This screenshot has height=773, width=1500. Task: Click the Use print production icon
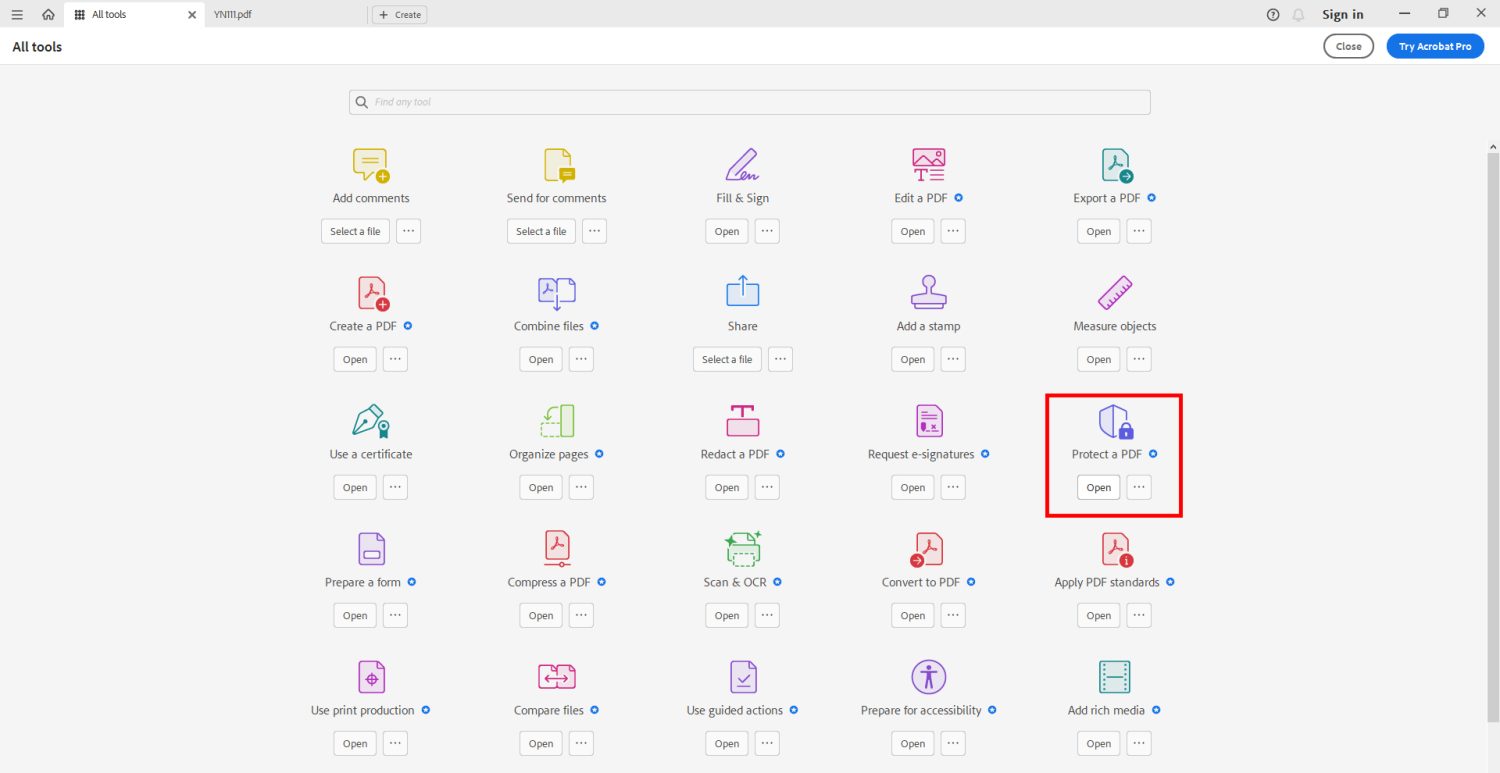pyautogui.click(x=371, y=677)
